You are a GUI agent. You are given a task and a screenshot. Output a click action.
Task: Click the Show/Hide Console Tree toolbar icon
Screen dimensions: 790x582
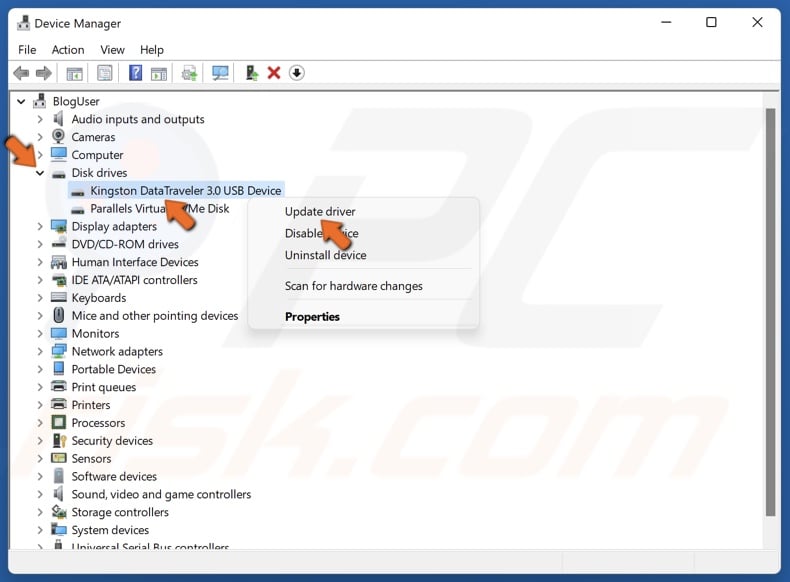(75, 74)
